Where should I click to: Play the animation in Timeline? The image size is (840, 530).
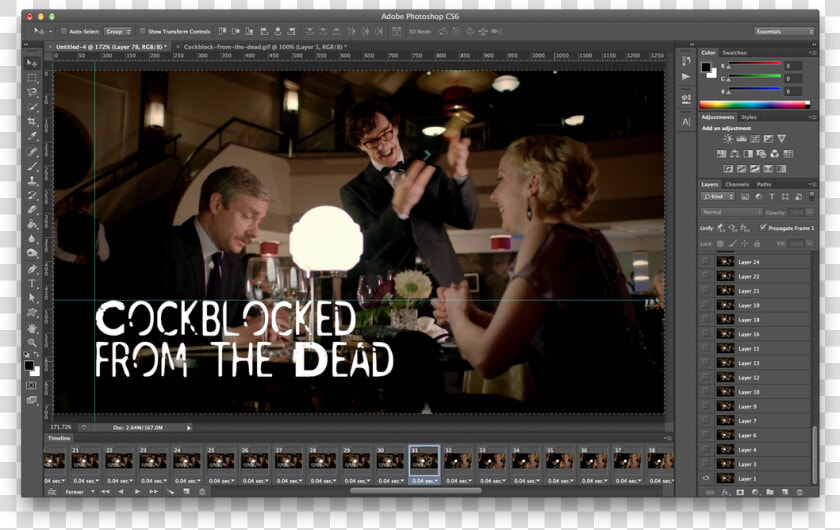click(x=137, y=491)
